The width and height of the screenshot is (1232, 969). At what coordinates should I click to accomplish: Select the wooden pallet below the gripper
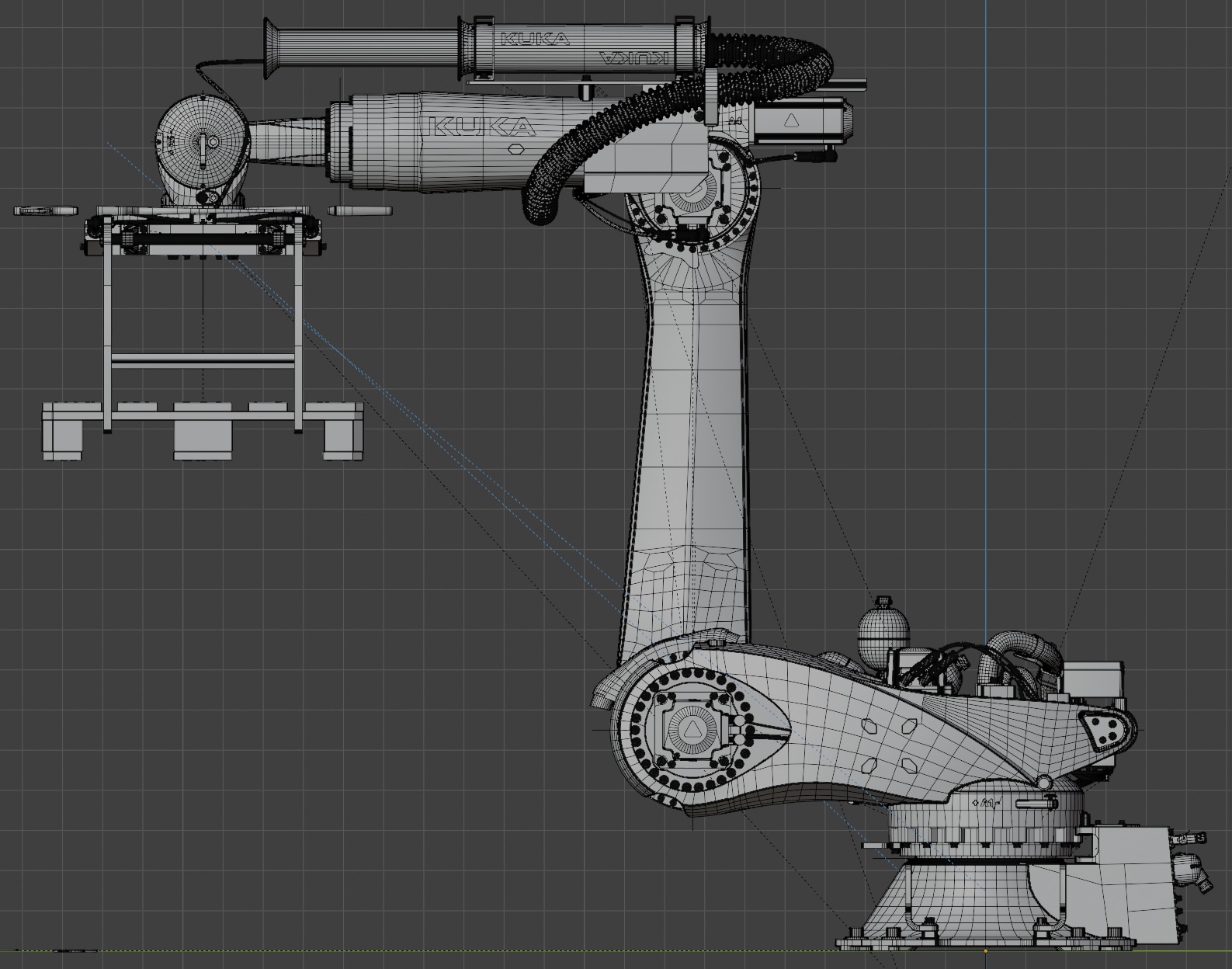coord(203,431)
